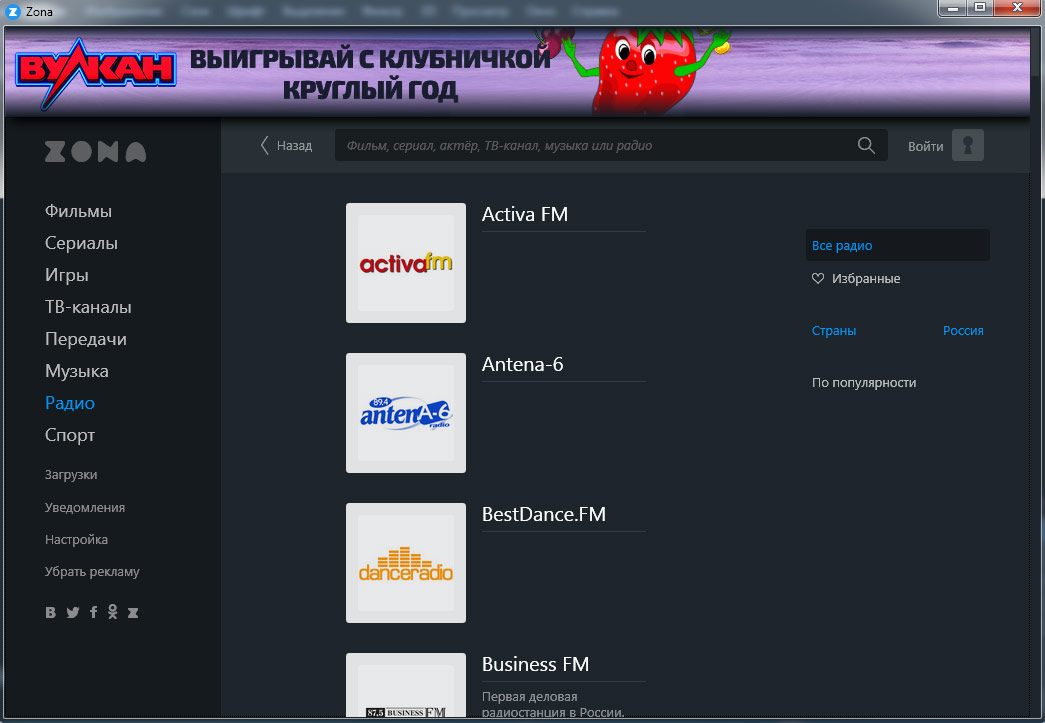Open the Спорт section
Screen dimensions: 1045x723
pos(70,435)
